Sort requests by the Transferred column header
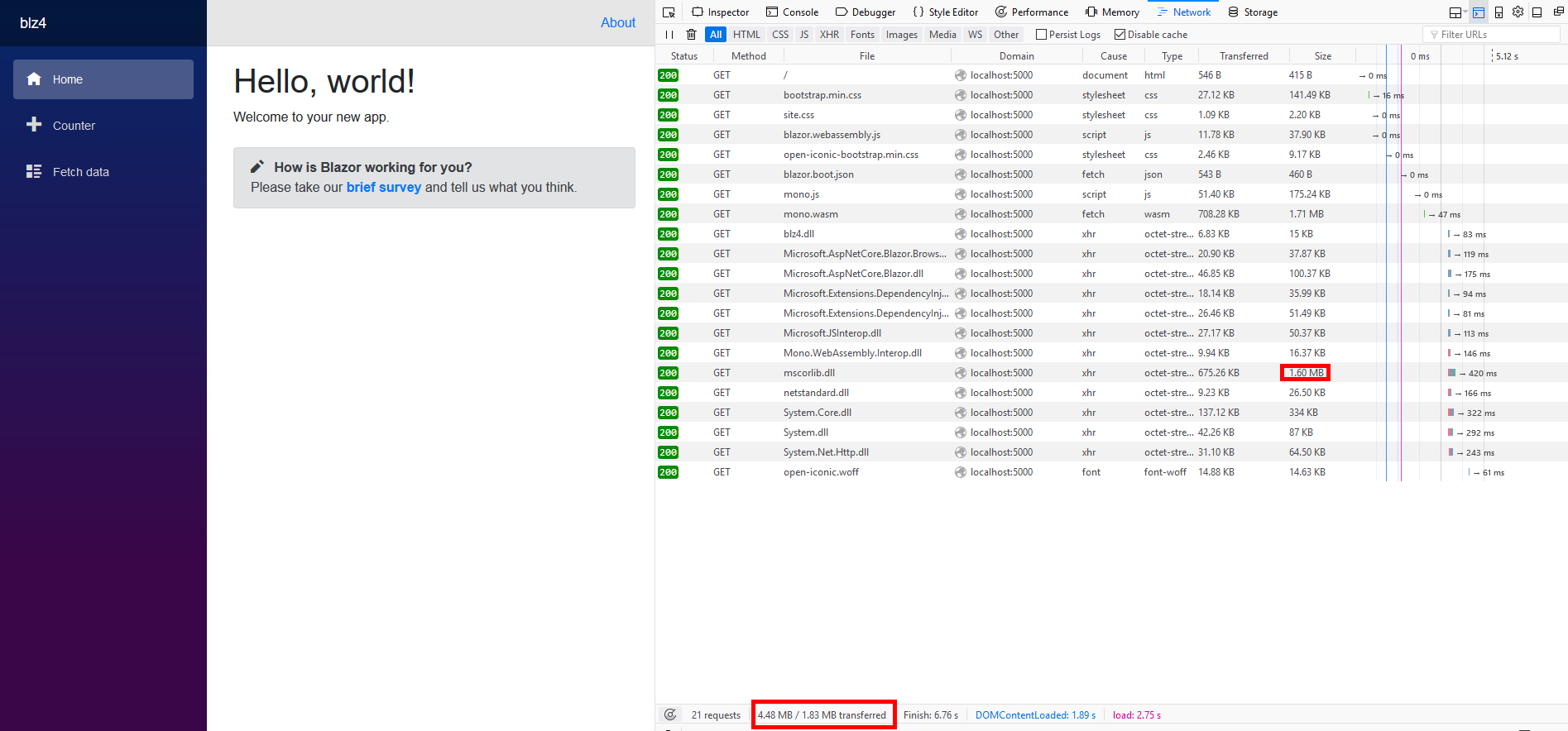The height and width of the screenshot is (731, 1568). 1244,56
